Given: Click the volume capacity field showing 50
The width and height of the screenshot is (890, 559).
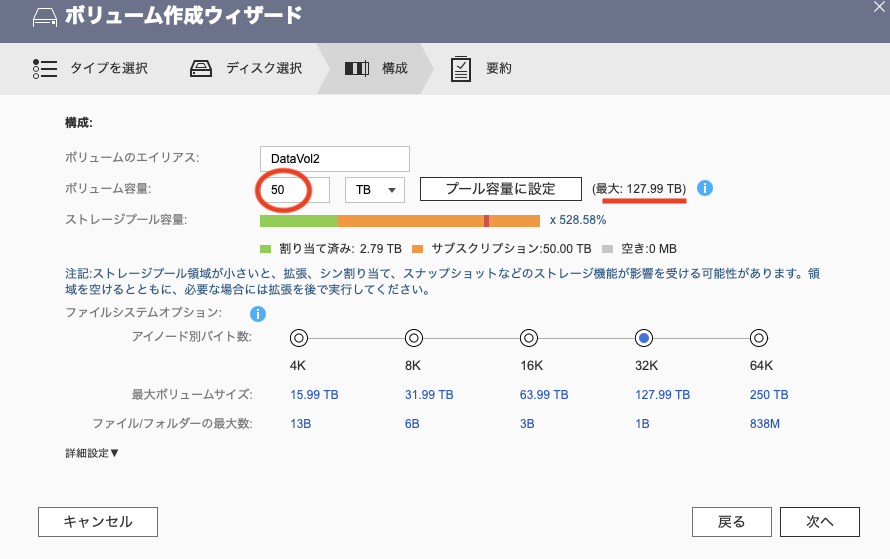Looking at the screenshot, I should [x=295, y=190].
